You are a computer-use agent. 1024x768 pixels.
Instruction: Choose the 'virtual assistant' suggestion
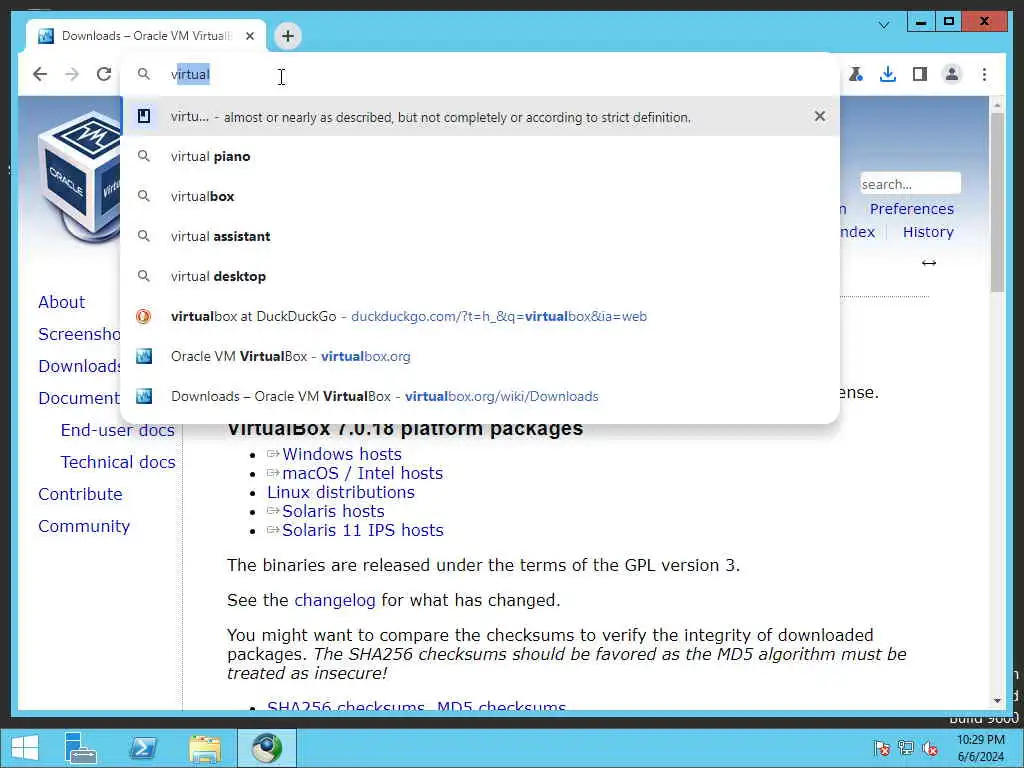click(x=480, y=236)
